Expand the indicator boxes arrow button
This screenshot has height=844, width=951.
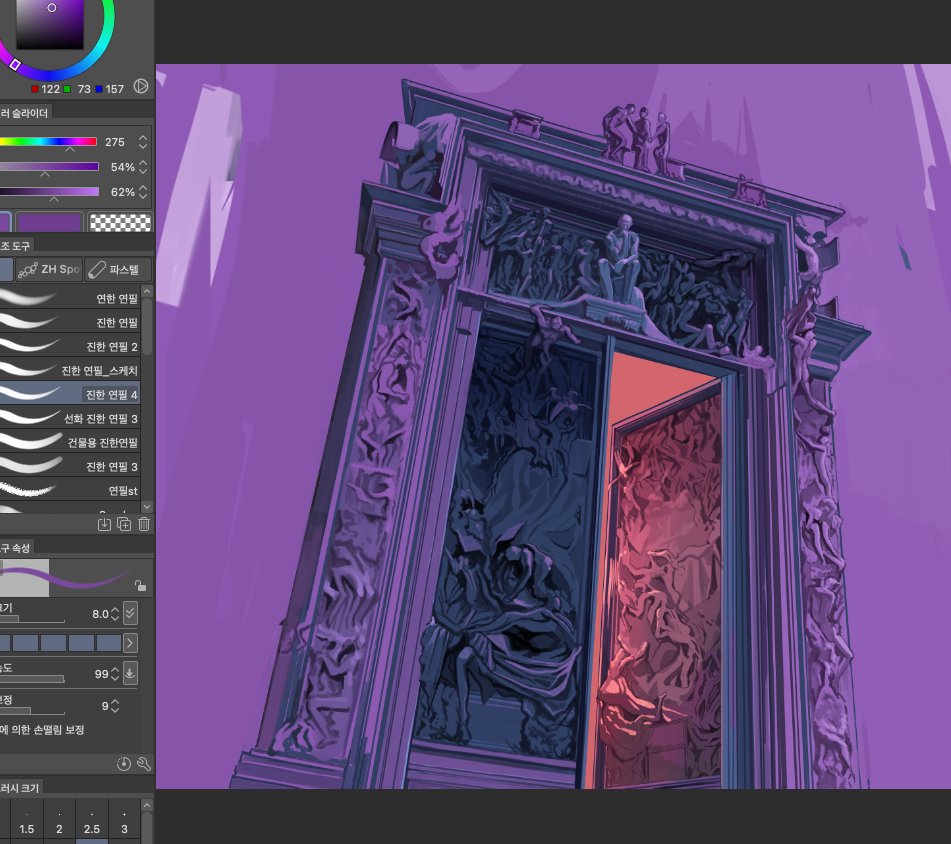pos(130,643)
